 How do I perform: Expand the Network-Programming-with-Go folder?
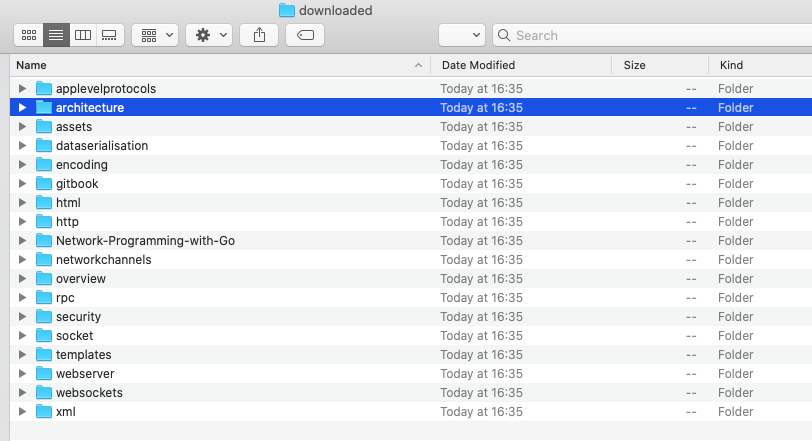point(22,241)
